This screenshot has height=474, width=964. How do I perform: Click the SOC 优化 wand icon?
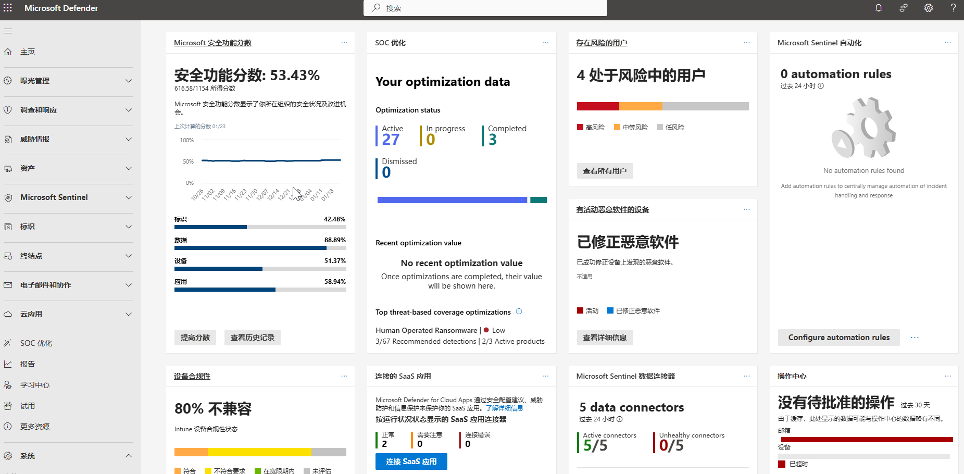point(8,343)
